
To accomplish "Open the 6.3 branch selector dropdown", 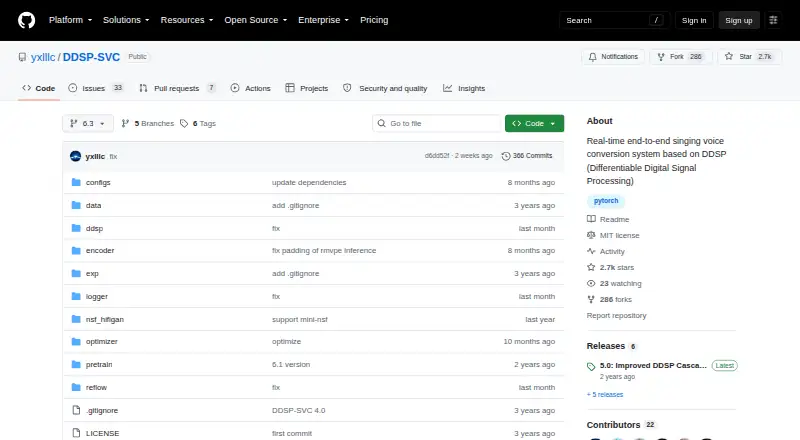I will [x=88, y=124].
